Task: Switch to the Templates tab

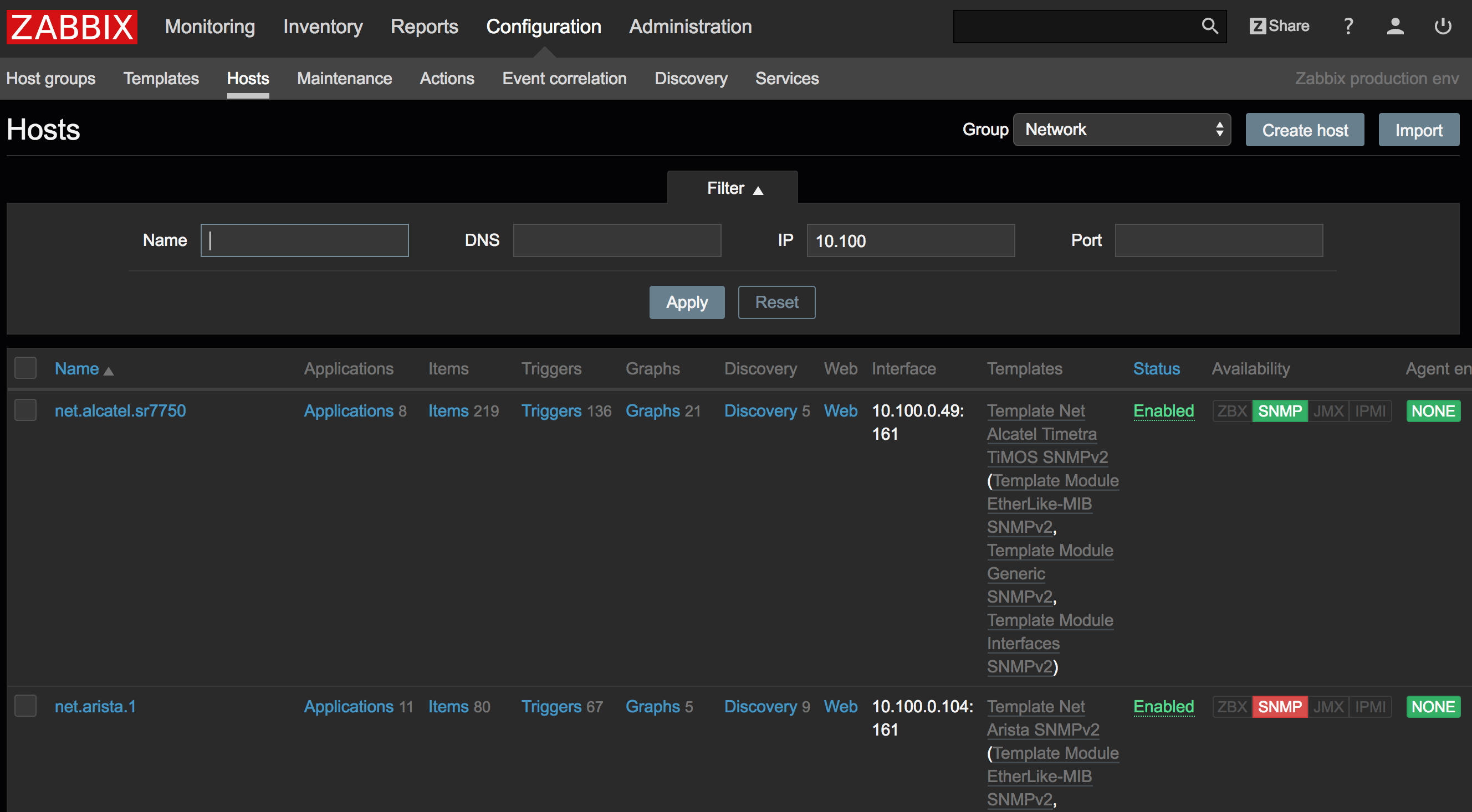Action: [161, 78]
